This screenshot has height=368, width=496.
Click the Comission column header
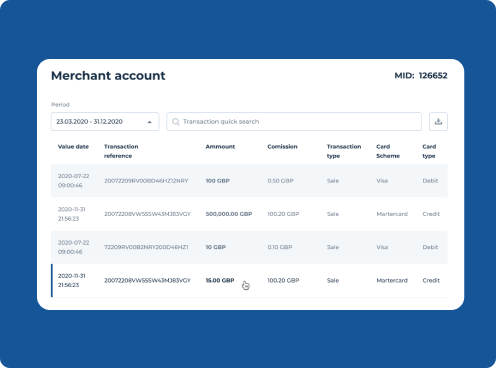coord(282,146)
